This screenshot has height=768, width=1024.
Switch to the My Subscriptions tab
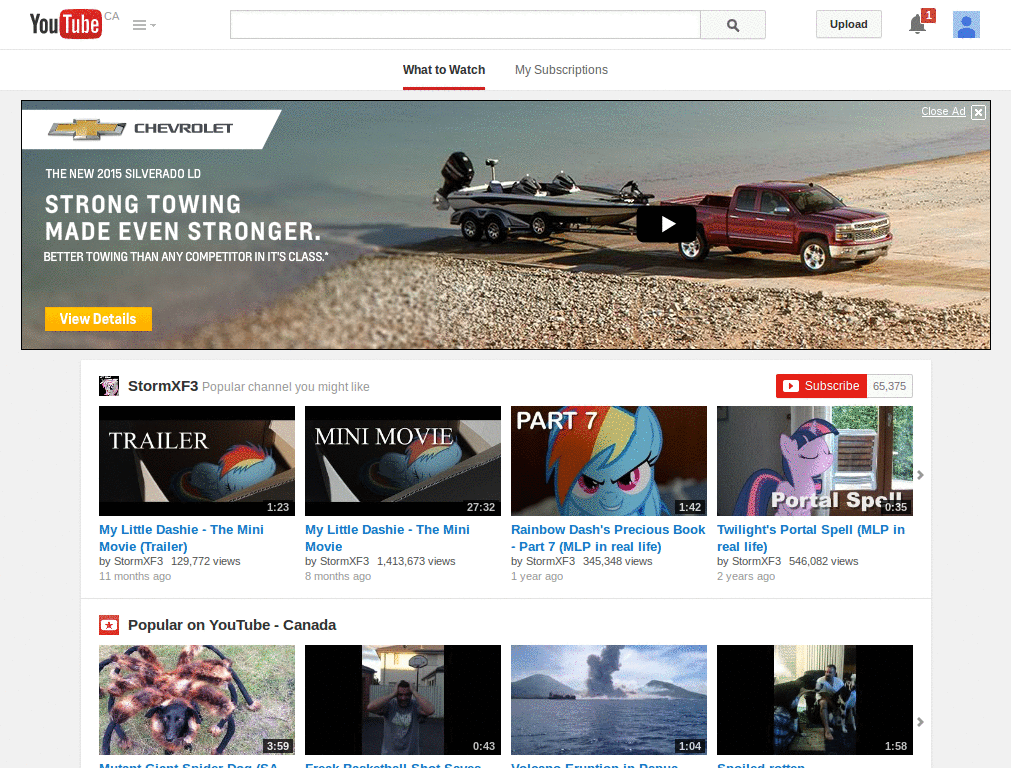coord(561,70)
